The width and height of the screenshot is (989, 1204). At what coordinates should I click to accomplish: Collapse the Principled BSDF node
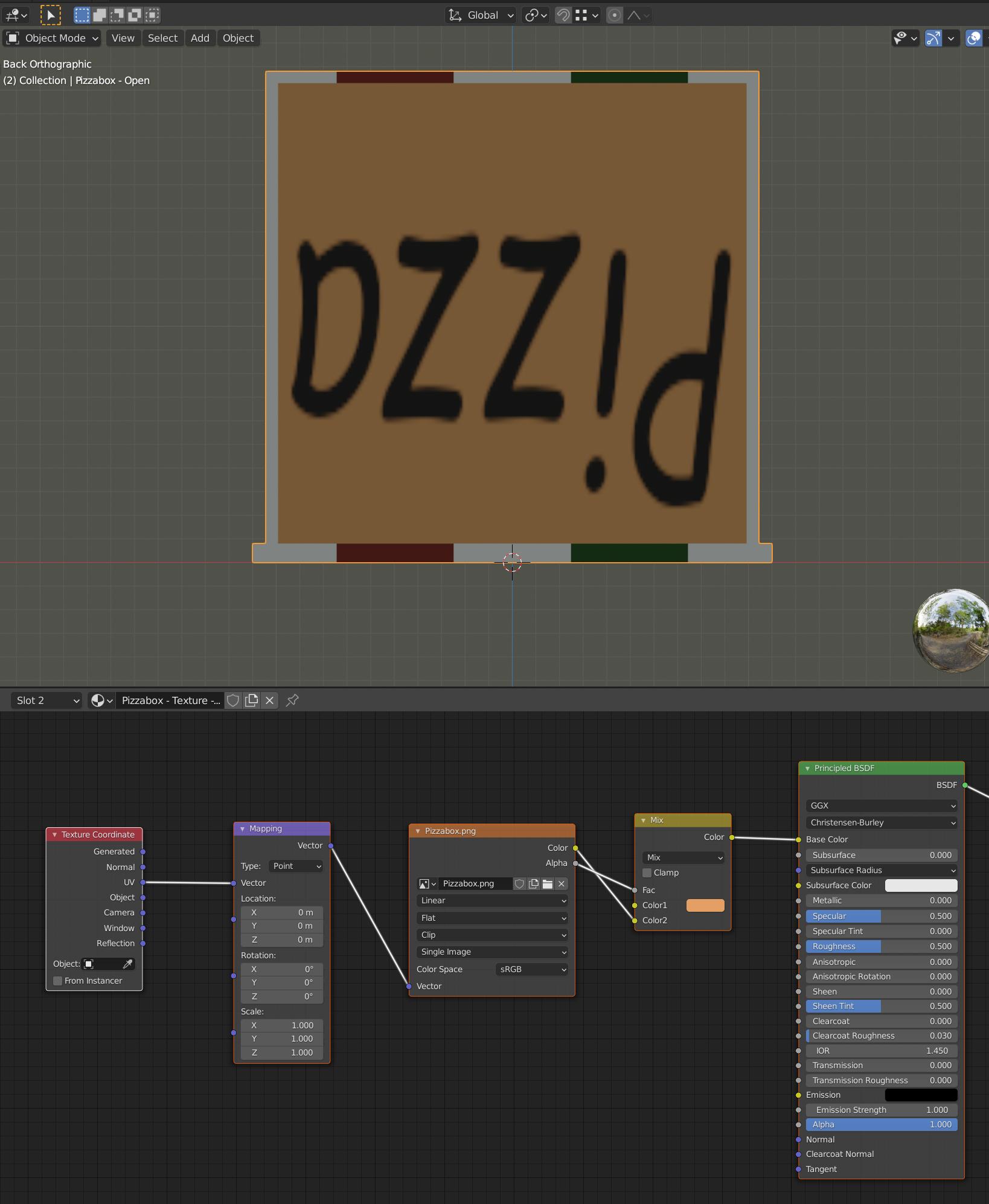(x=807, y=768)
